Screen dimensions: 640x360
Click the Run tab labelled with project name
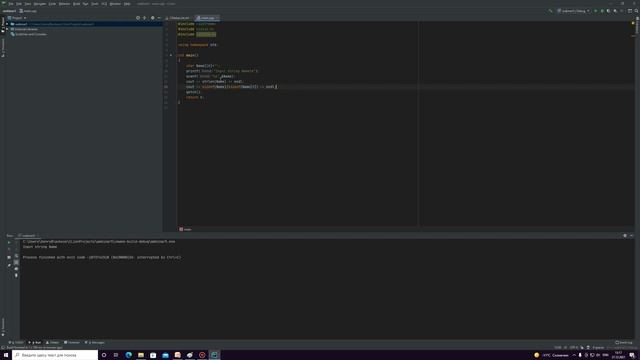pos(28,236)
